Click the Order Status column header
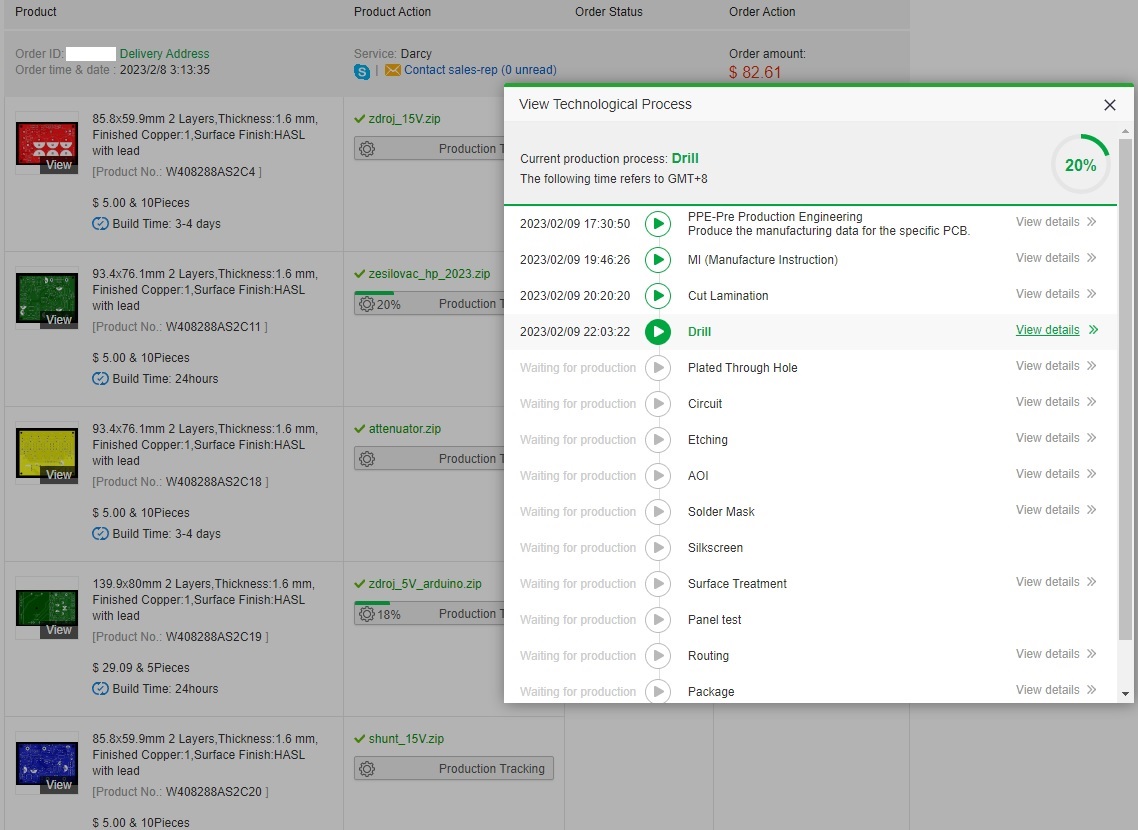 [x=608, y=12]
